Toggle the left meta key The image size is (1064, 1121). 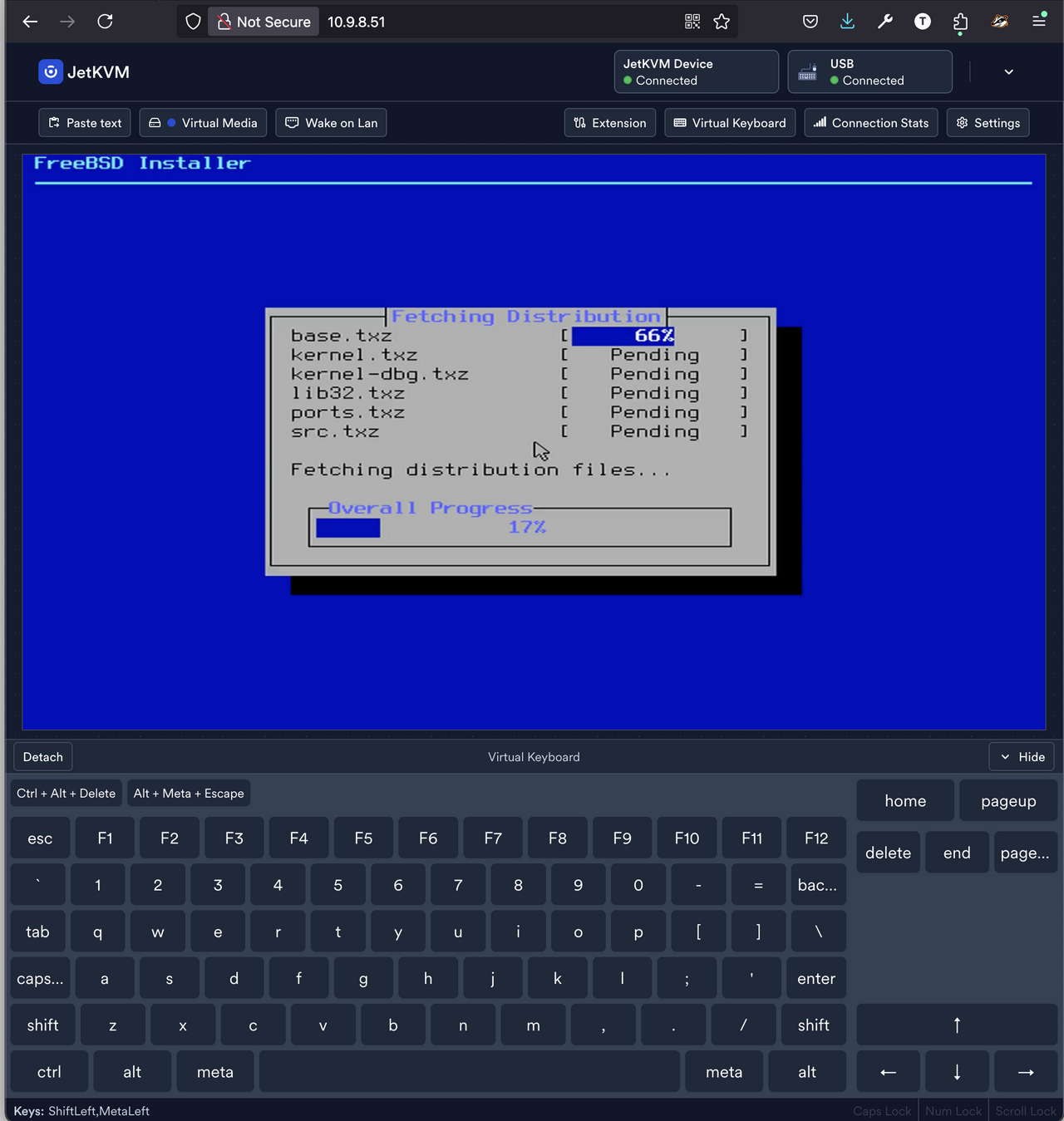point(215,1072)
